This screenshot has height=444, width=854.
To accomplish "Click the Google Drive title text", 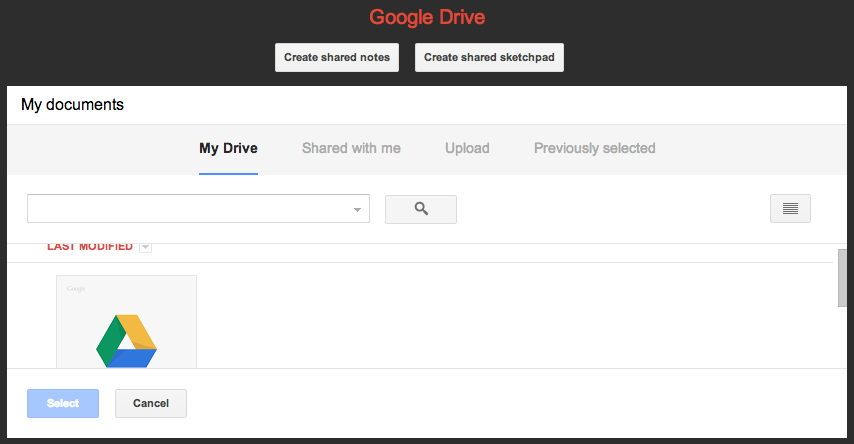I will [427, 17].
